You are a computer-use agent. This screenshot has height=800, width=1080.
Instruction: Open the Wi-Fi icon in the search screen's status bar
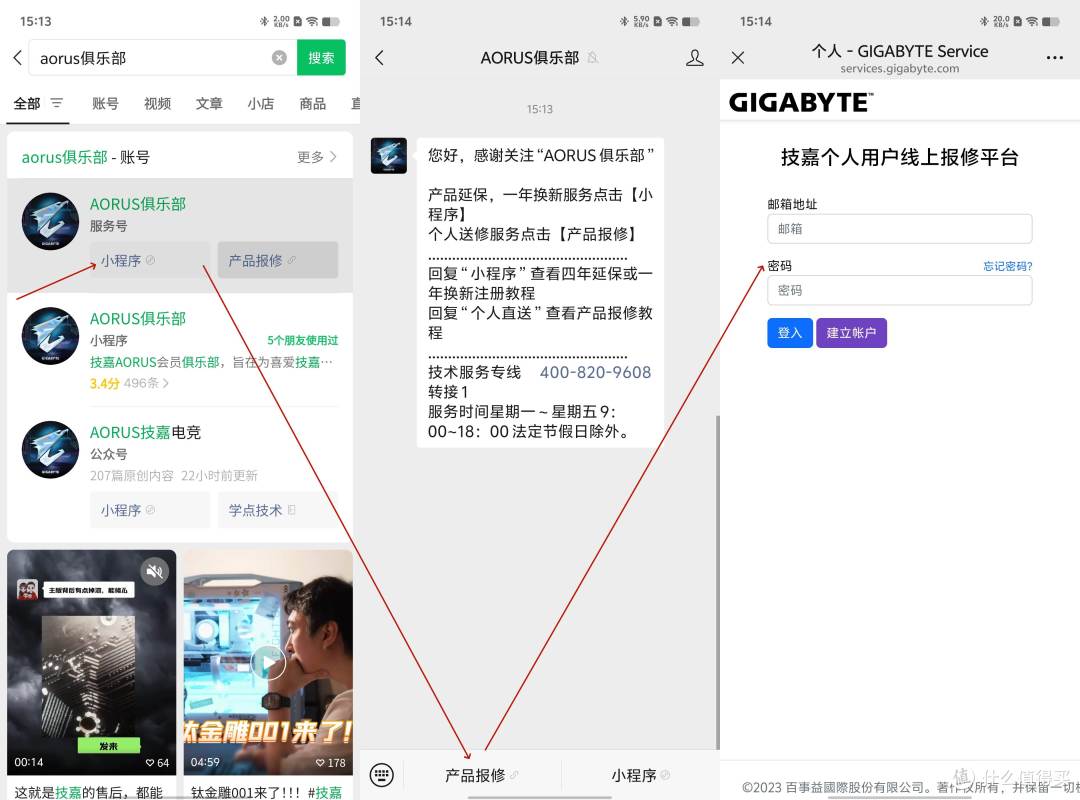pyautogui.click(x=312, y=21)
